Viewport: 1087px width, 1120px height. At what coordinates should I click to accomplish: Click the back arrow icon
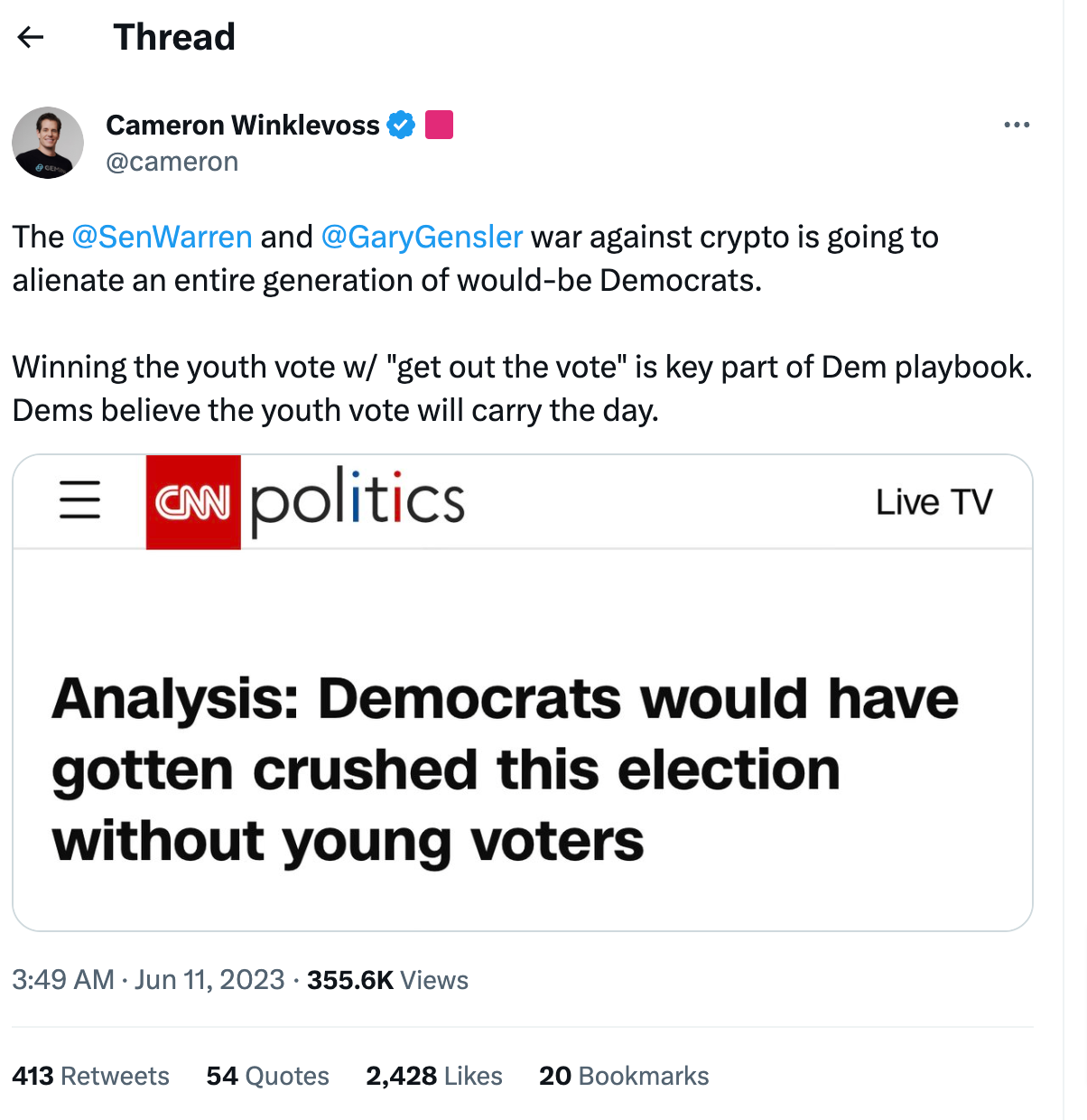pyautogui.click(x=31, y=37)
